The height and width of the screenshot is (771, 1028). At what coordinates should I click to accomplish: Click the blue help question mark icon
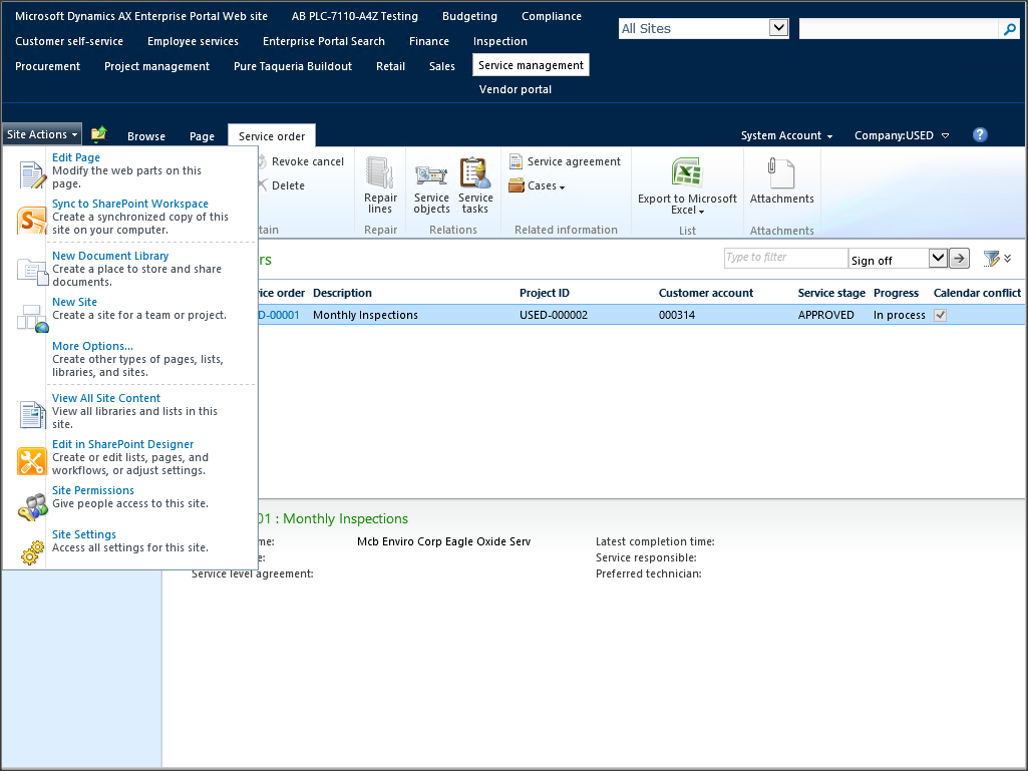980,135
